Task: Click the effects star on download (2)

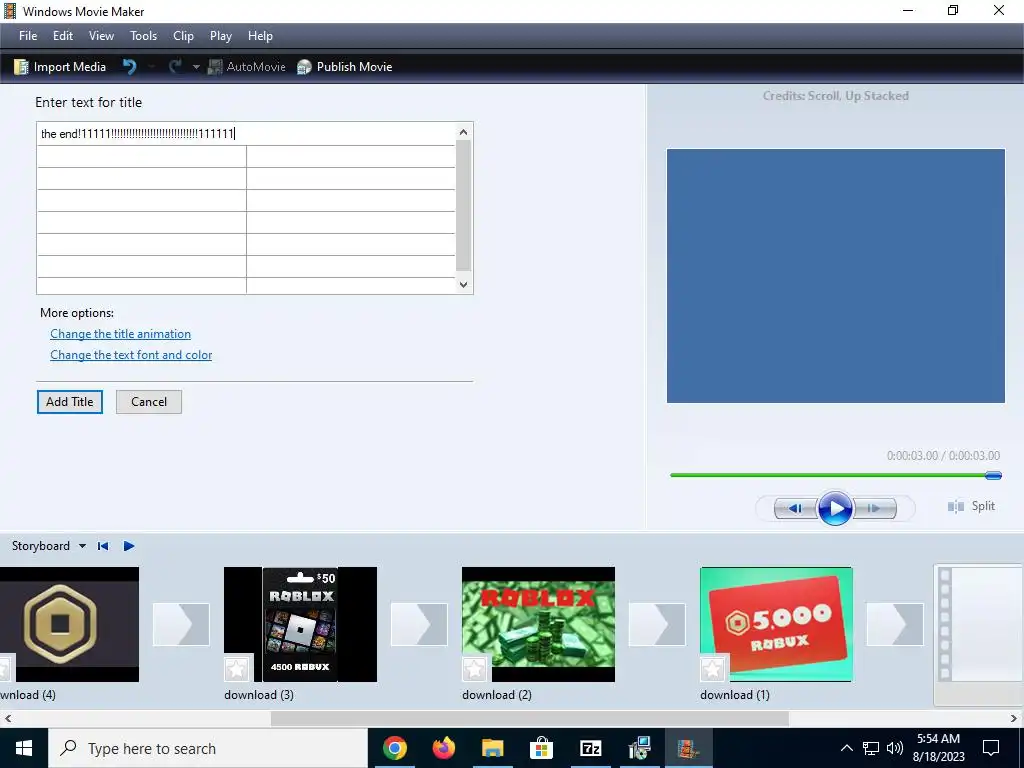Action: [x=475, y=669]
